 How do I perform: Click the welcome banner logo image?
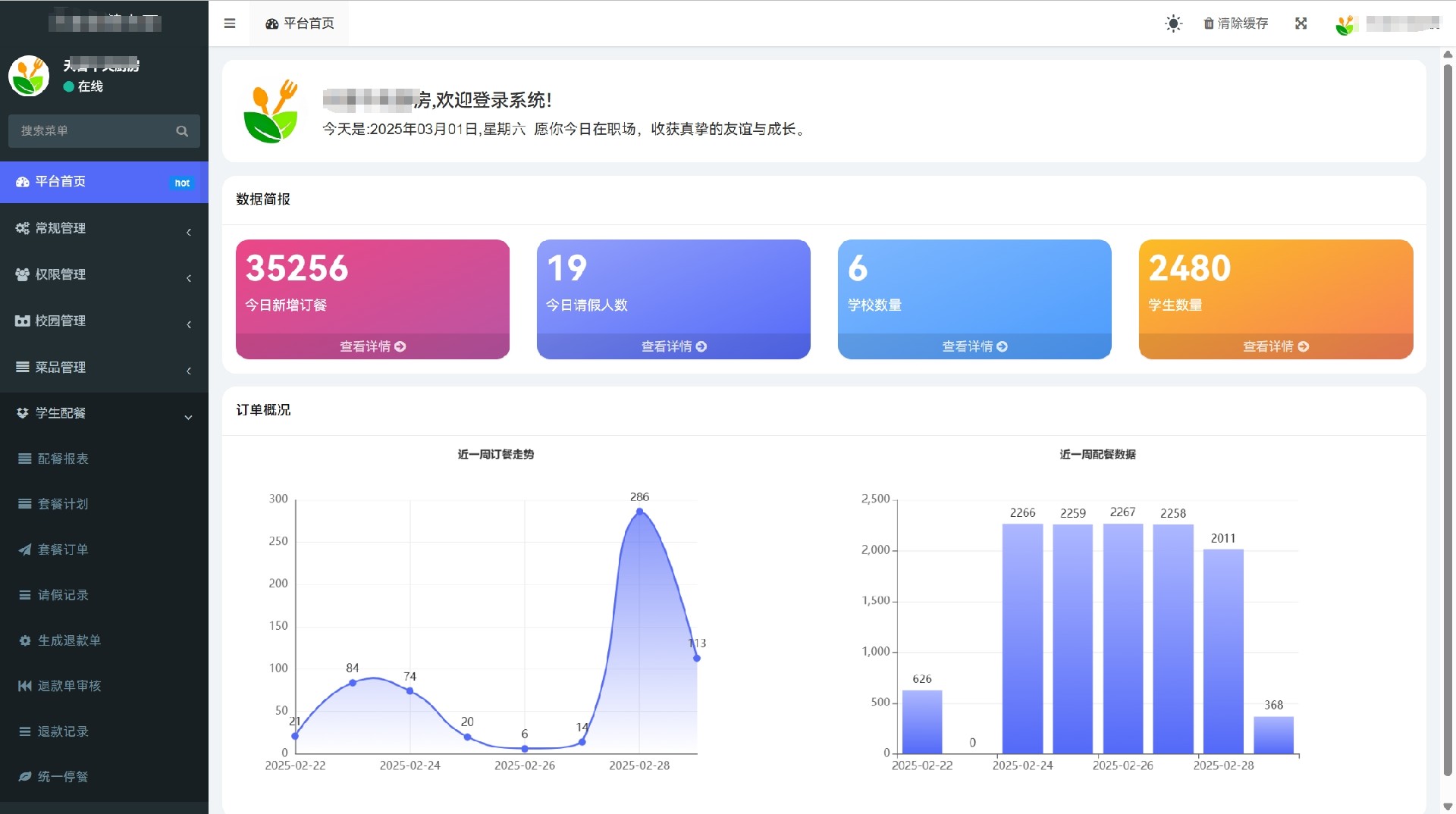click(270, 111)
